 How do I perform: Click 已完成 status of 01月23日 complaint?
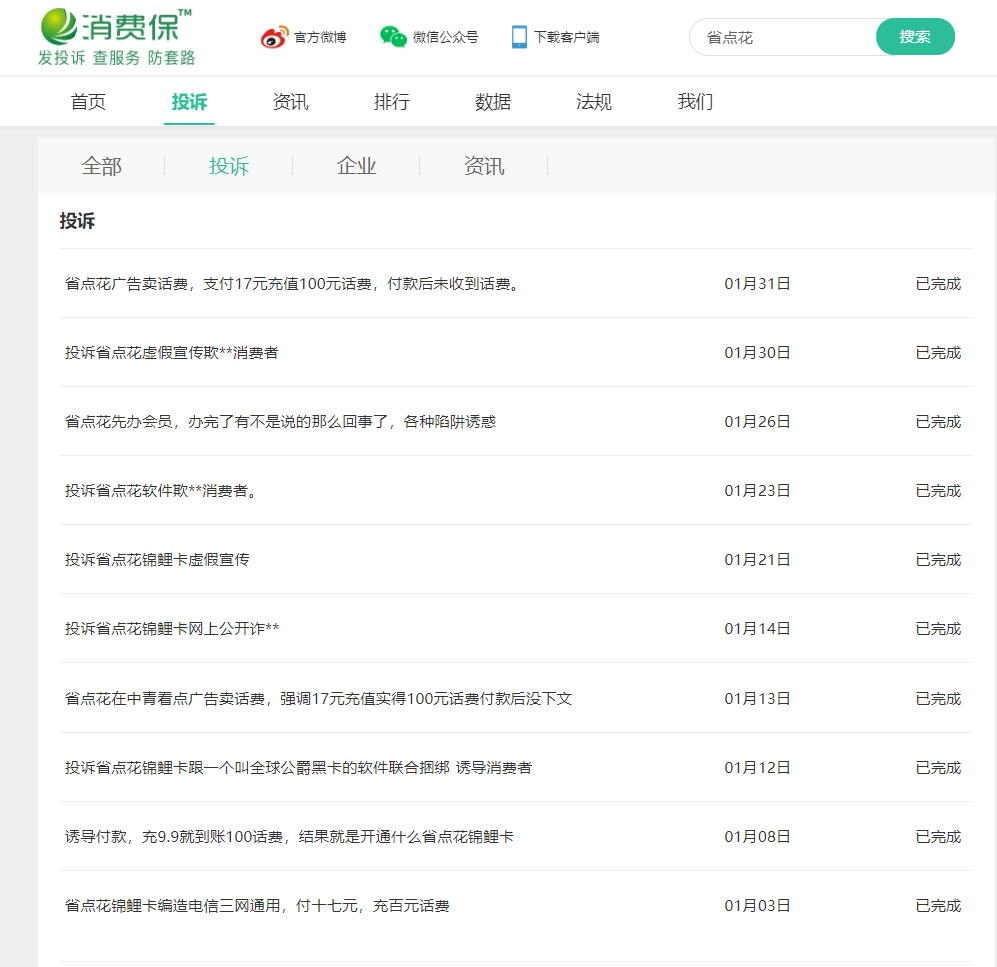(938, 491)
